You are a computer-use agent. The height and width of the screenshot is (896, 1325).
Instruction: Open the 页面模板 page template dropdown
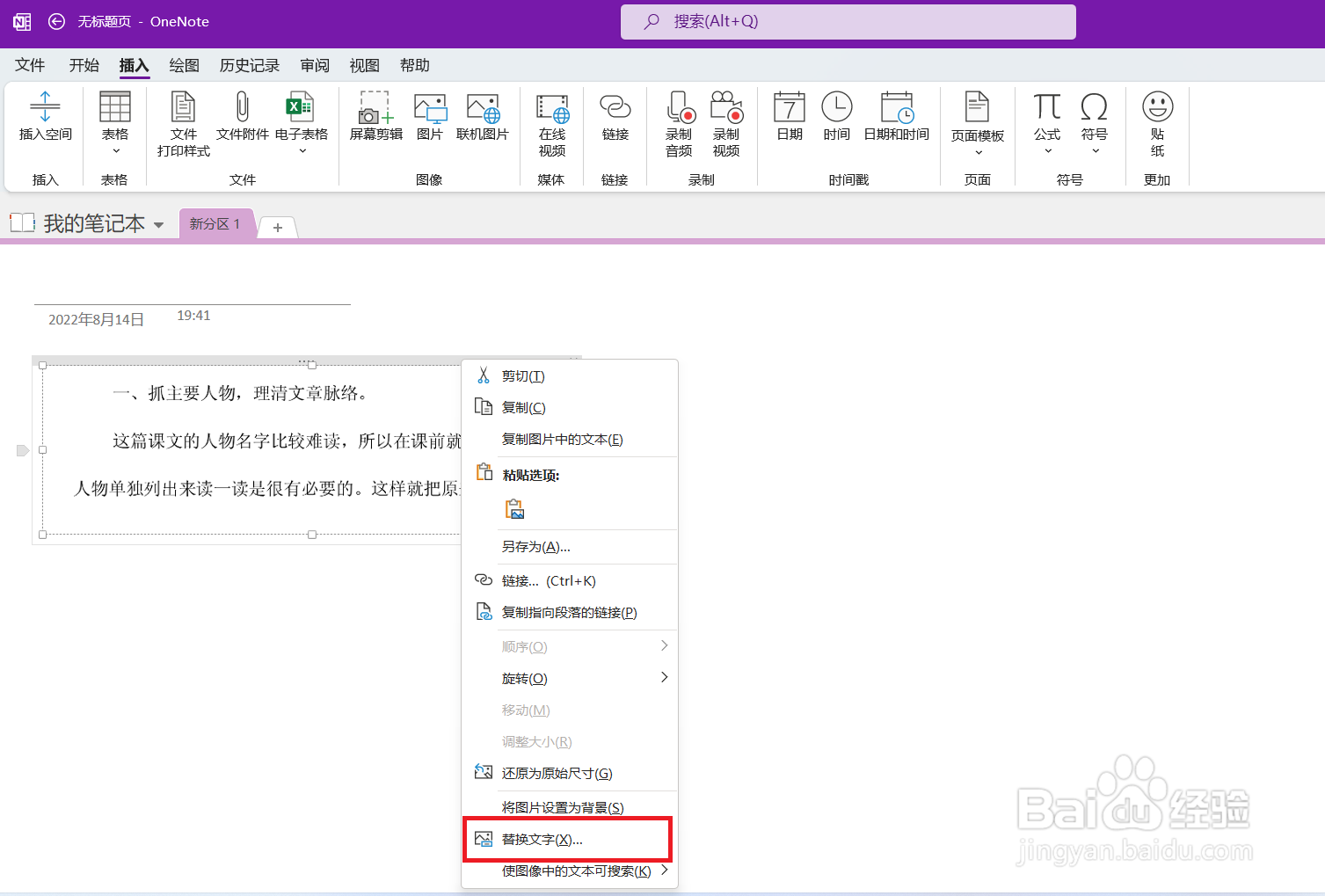[977, 150]
